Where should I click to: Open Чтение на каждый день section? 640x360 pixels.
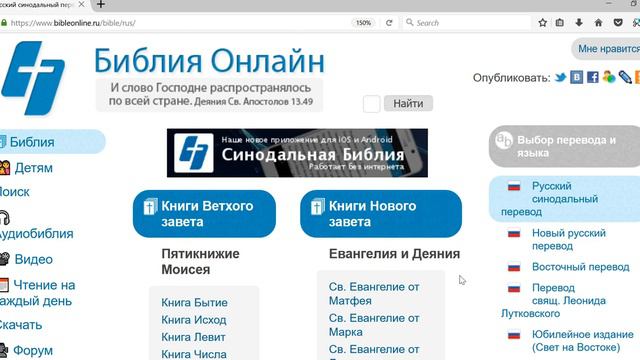[38, 293]
